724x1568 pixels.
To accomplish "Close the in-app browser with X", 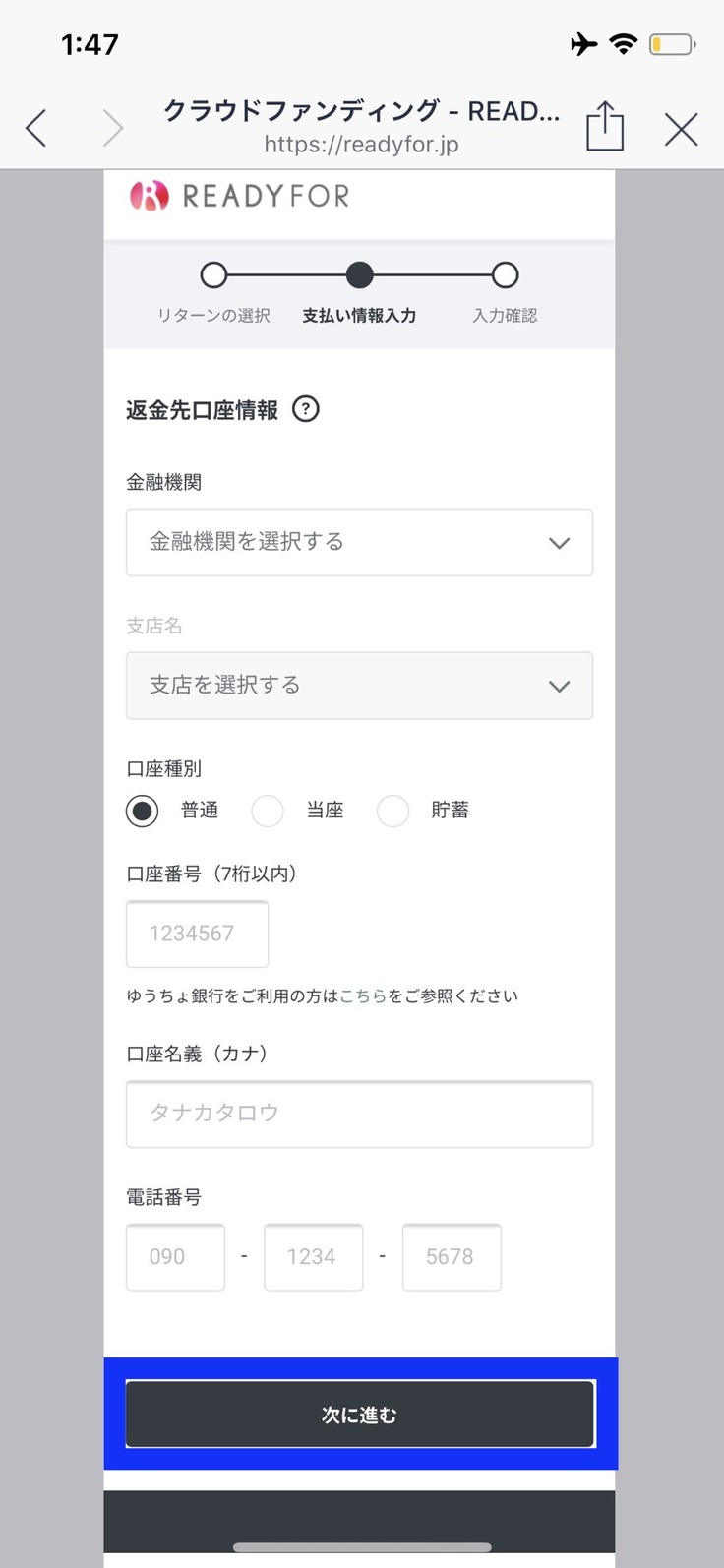I will 681,129.
